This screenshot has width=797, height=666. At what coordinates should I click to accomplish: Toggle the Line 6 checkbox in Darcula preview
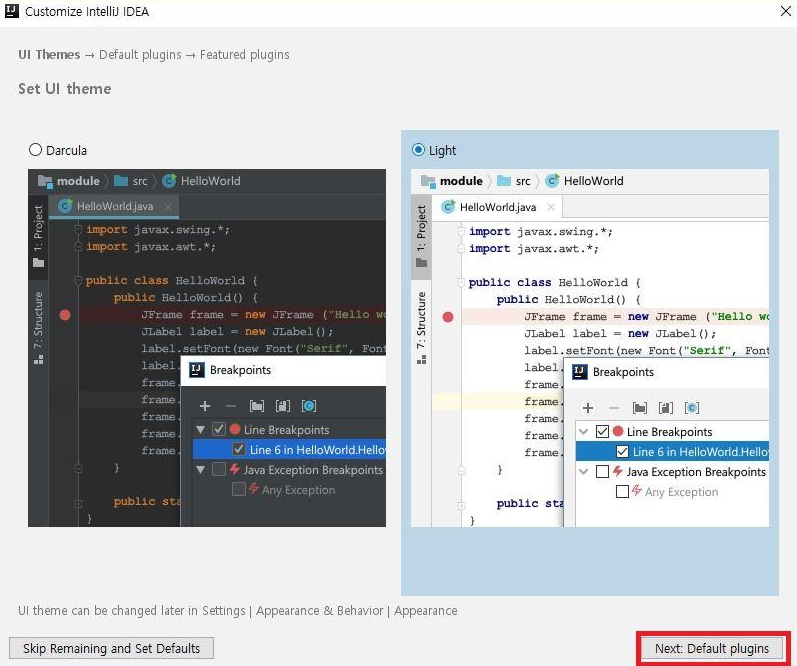pyautogui.click(x=239, y=449)
